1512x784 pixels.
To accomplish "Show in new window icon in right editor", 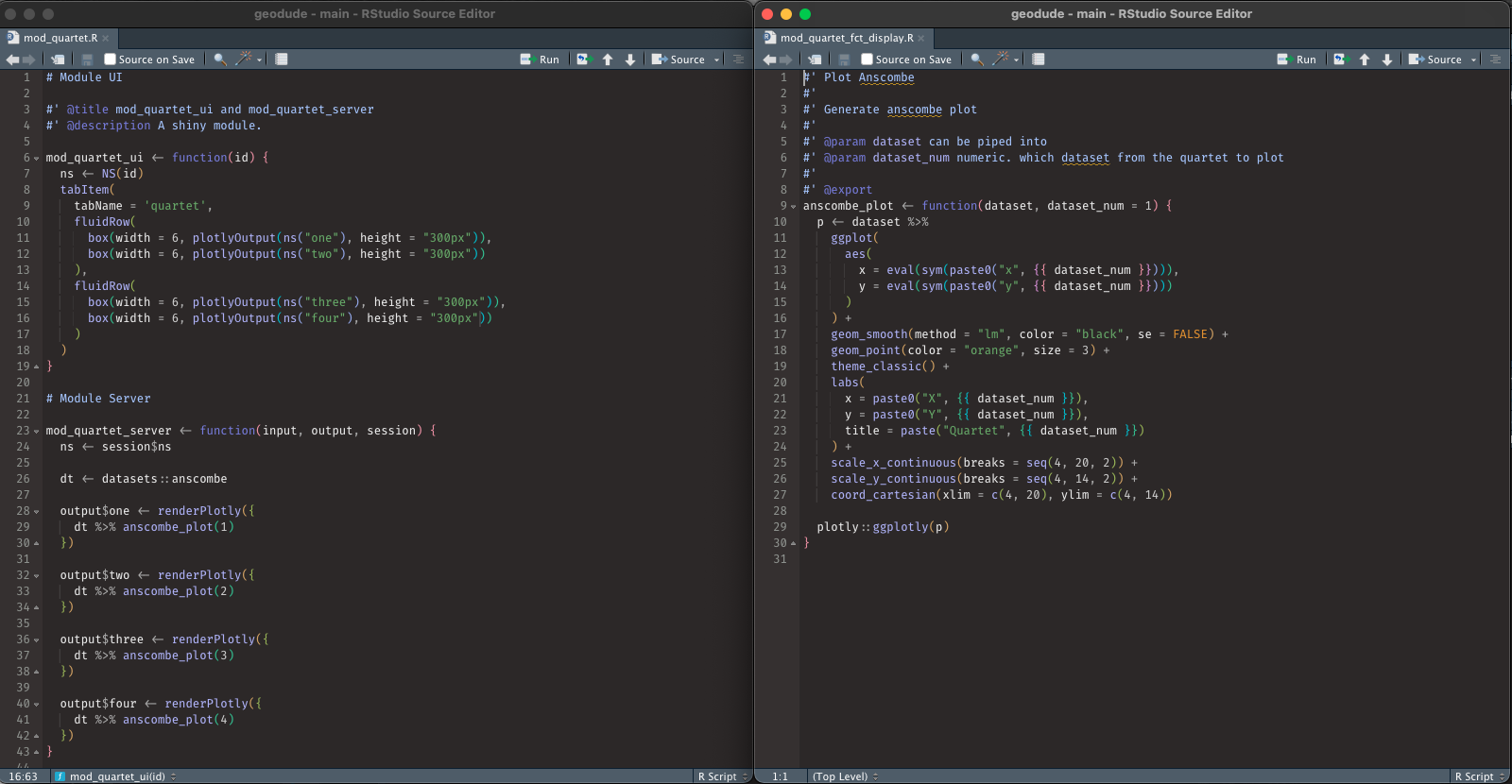I will pos(815,60).
